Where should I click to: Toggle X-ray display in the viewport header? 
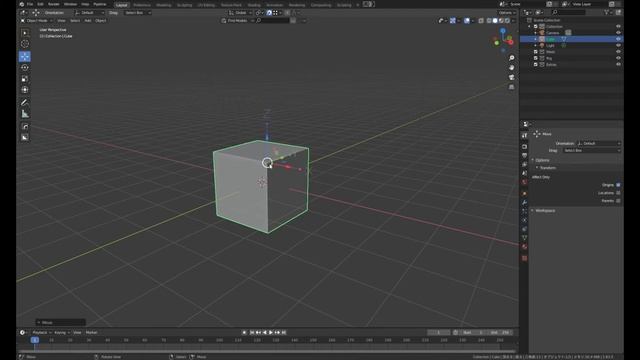481,20
